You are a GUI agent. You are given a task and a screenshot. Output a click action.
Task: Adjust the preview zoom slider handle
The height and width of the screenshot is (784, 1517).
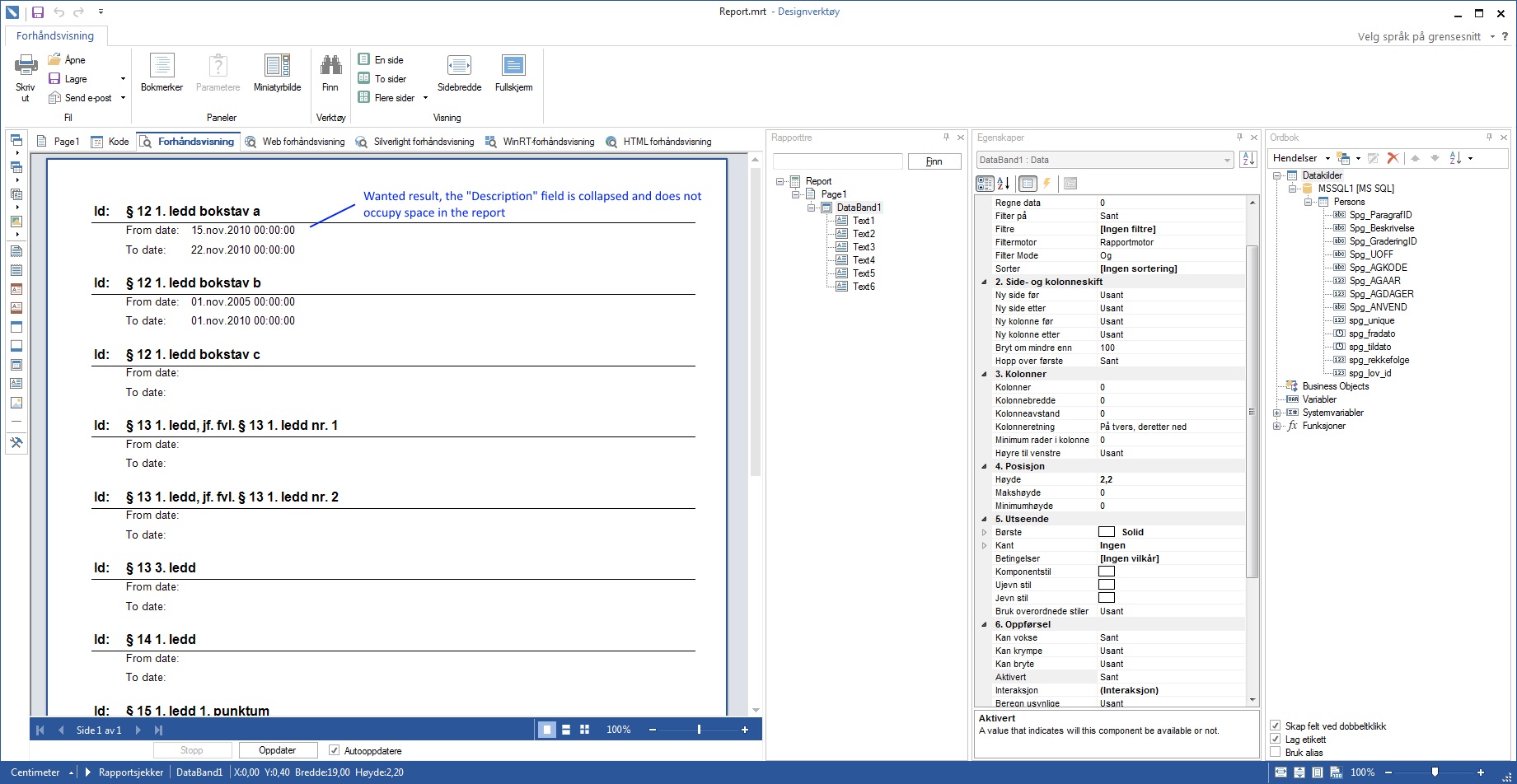(699, 730)
